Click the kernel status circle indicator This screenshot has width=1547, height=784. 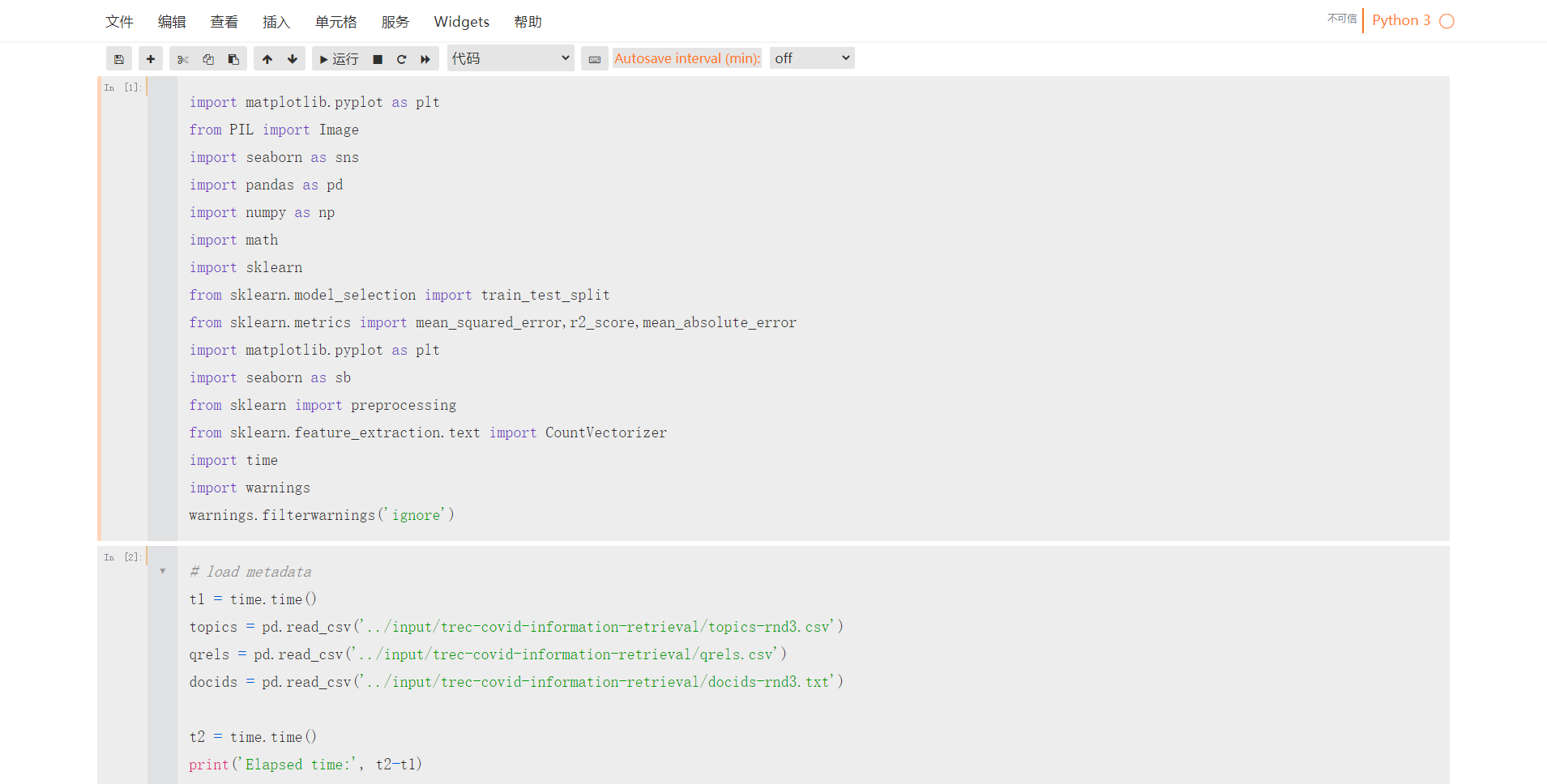tap(1447, 20)
